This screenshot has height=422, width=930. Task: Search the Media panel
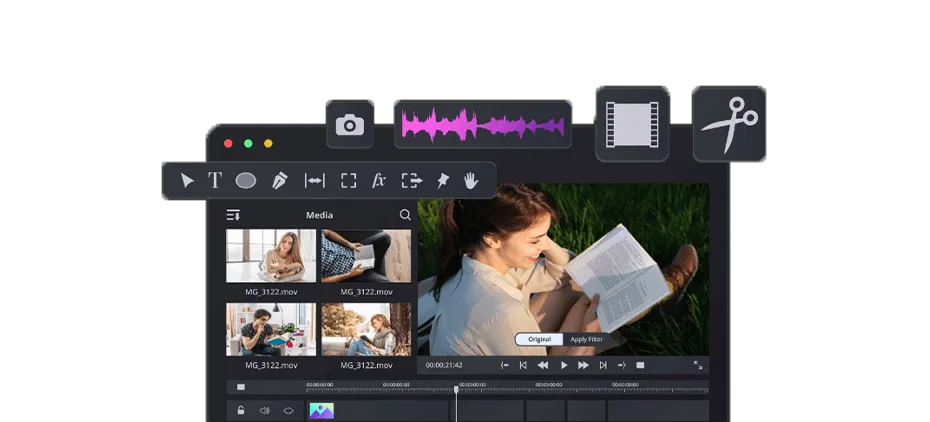(x=405, y=215)
